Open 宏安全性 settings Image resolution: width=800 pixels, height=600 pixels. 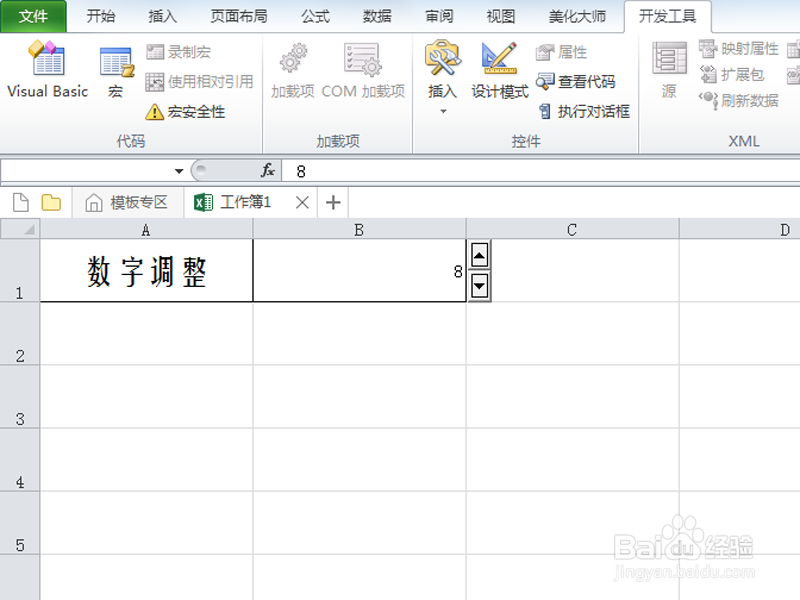pyautogui.click(x=185, y=112)
